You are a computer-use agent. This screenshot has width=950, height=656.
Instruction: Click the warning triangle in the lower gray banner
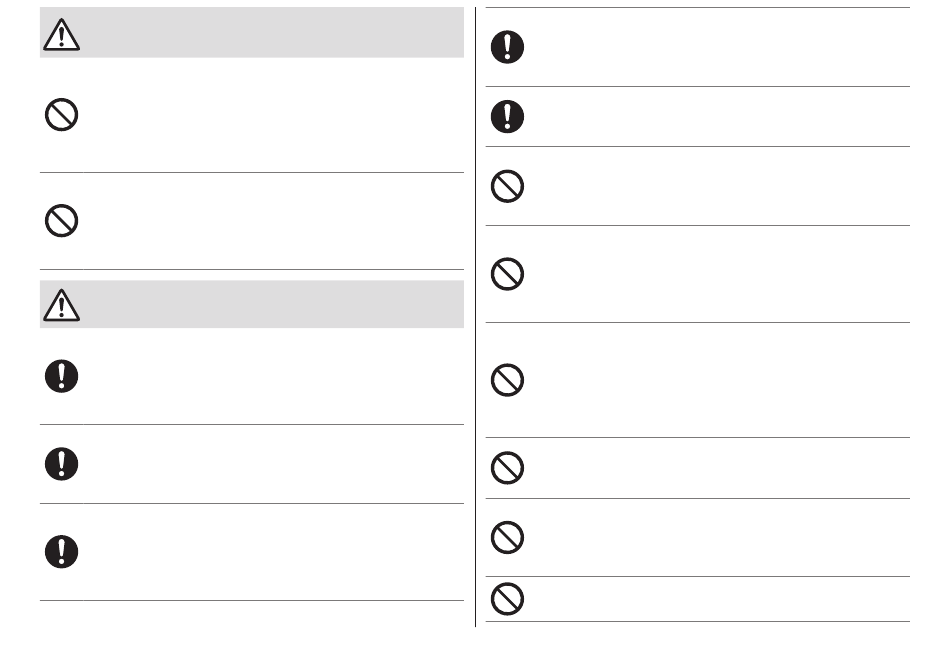(61, 305)
